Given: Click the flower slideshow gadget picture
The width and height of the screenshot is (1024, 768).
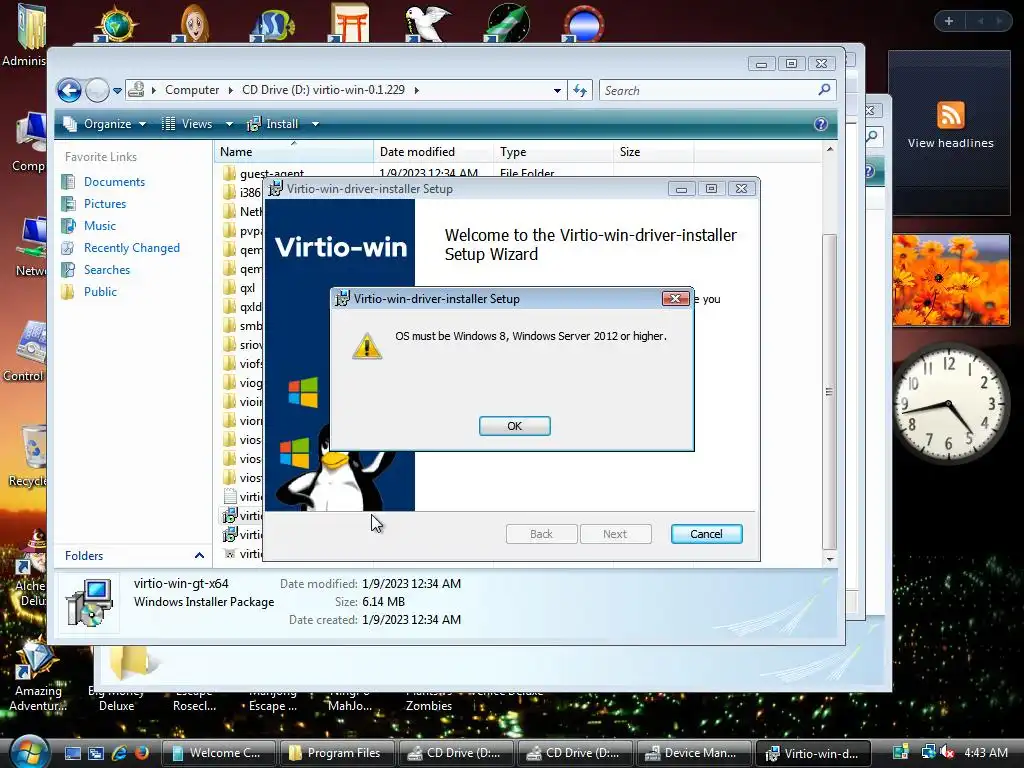Looking at the screenshot, I should coord(951,280).
